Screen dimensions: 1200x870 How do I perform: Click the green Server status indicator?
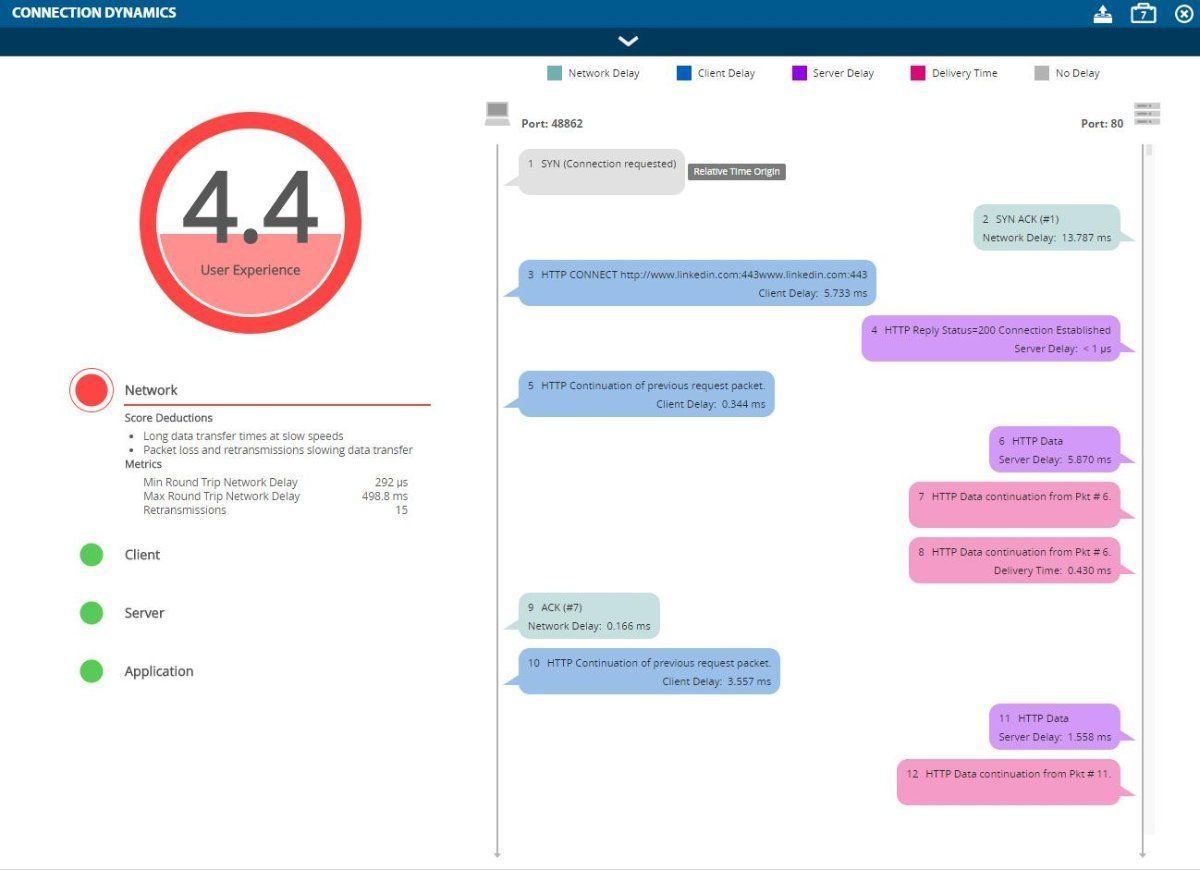[91, 612]
